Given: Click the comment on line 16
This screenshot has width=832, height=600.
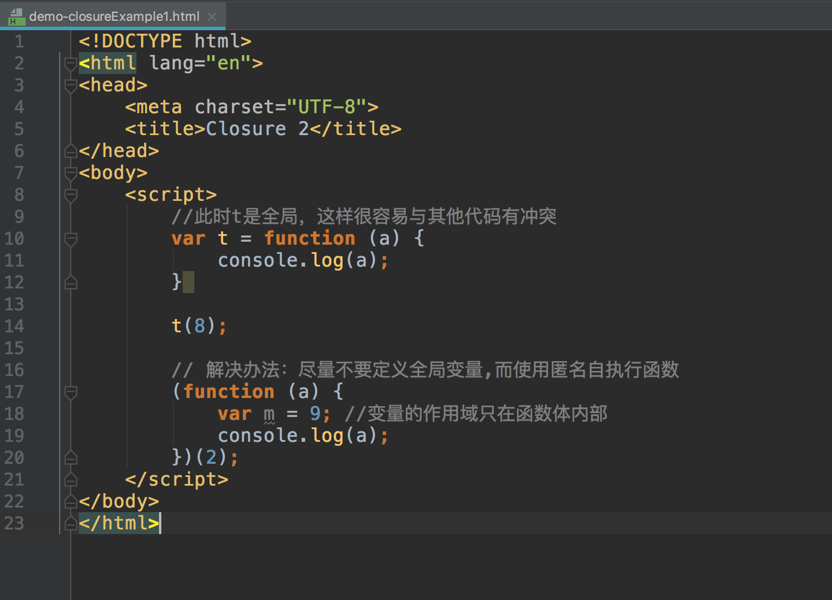Looking at the screenshot, I should 425,370.
